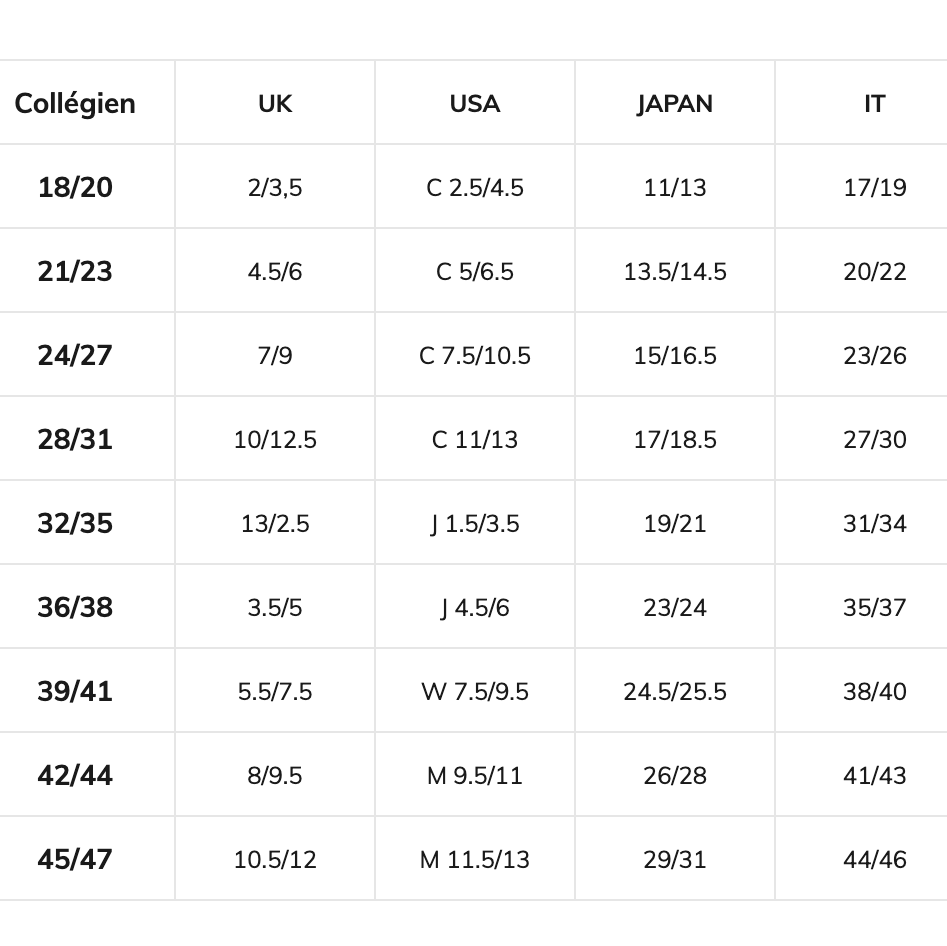Viewport: 947px width, 946px height.
Task: Click the 42/44 Collégien size
Action: [x=75, y=775]
